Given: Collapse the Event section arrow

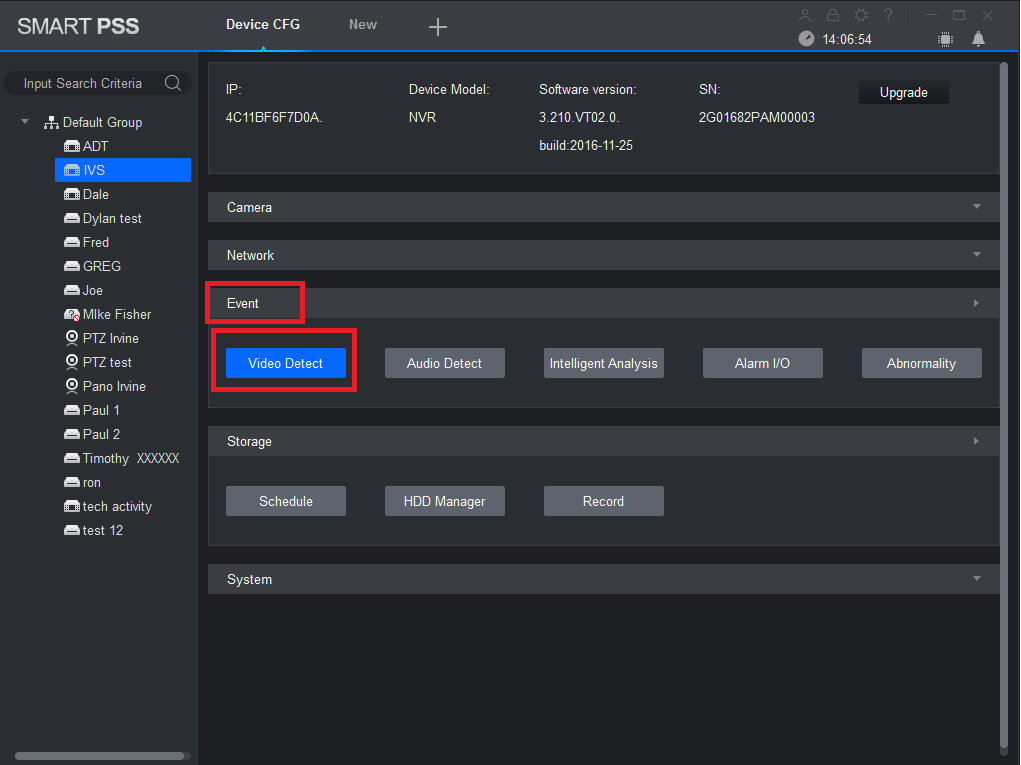Looking at the screenshot, I should point(976,303).
